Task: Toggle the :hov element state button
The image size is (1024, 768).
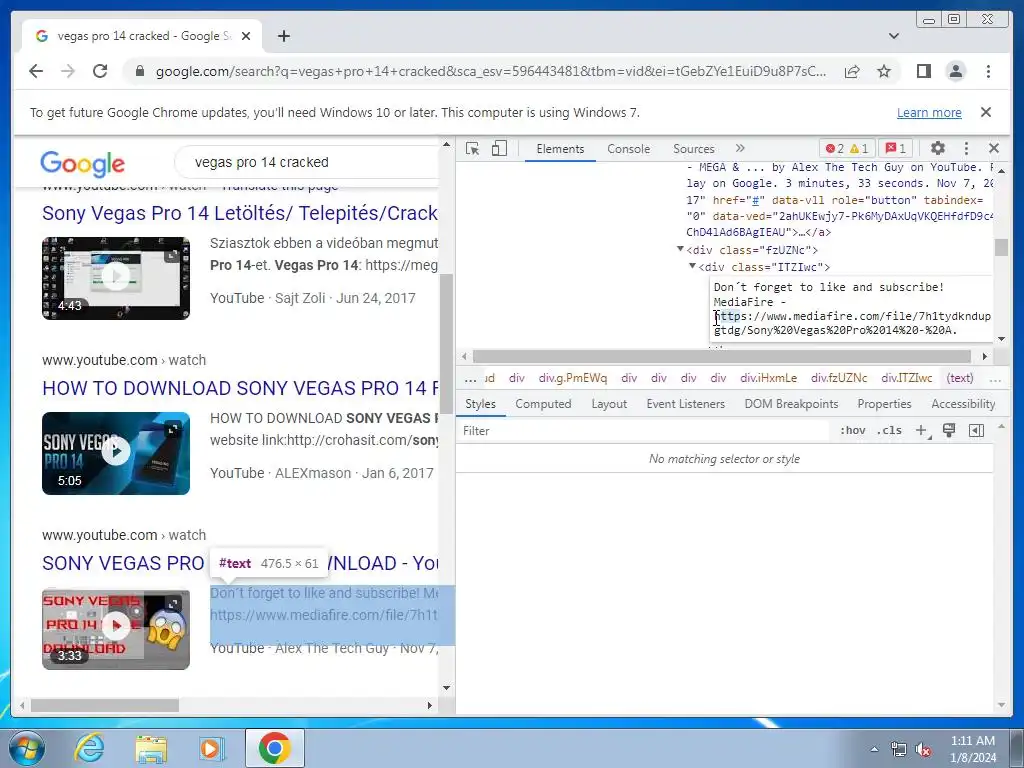Action: tap(852, 430)
